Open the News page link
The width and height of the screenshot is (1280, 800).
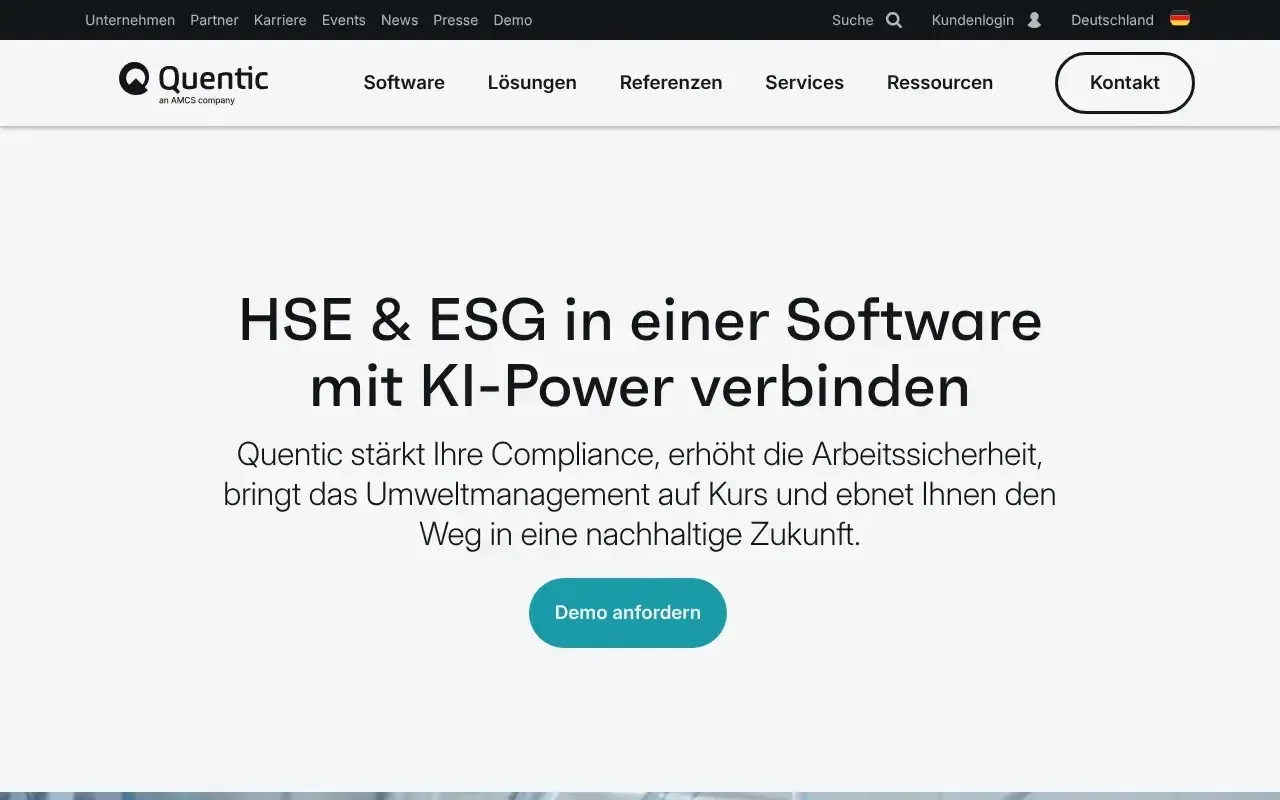pyautogui.click(x=399, y=20)
